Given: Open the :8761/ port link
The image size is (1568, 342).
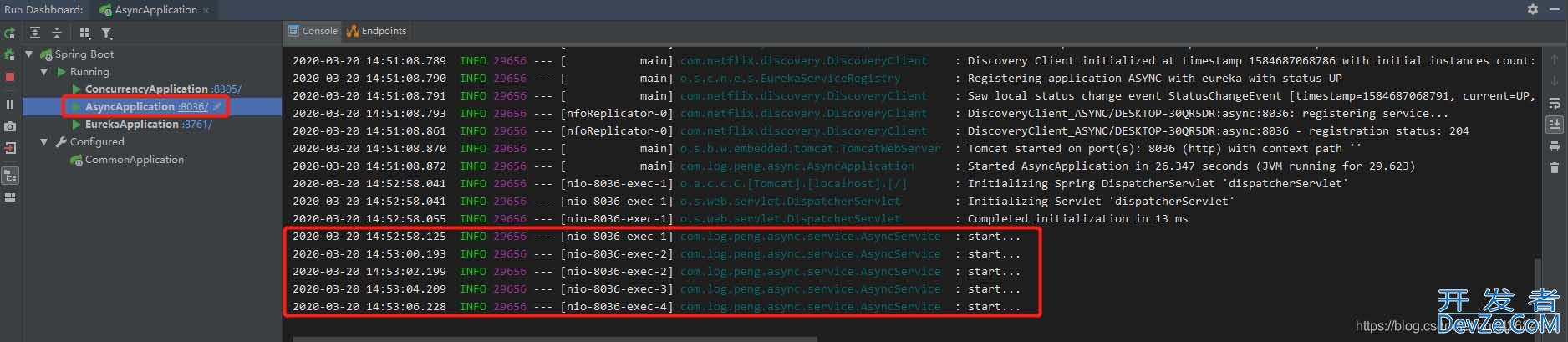Looking at the screenshot, I should [x=197, y=124].
